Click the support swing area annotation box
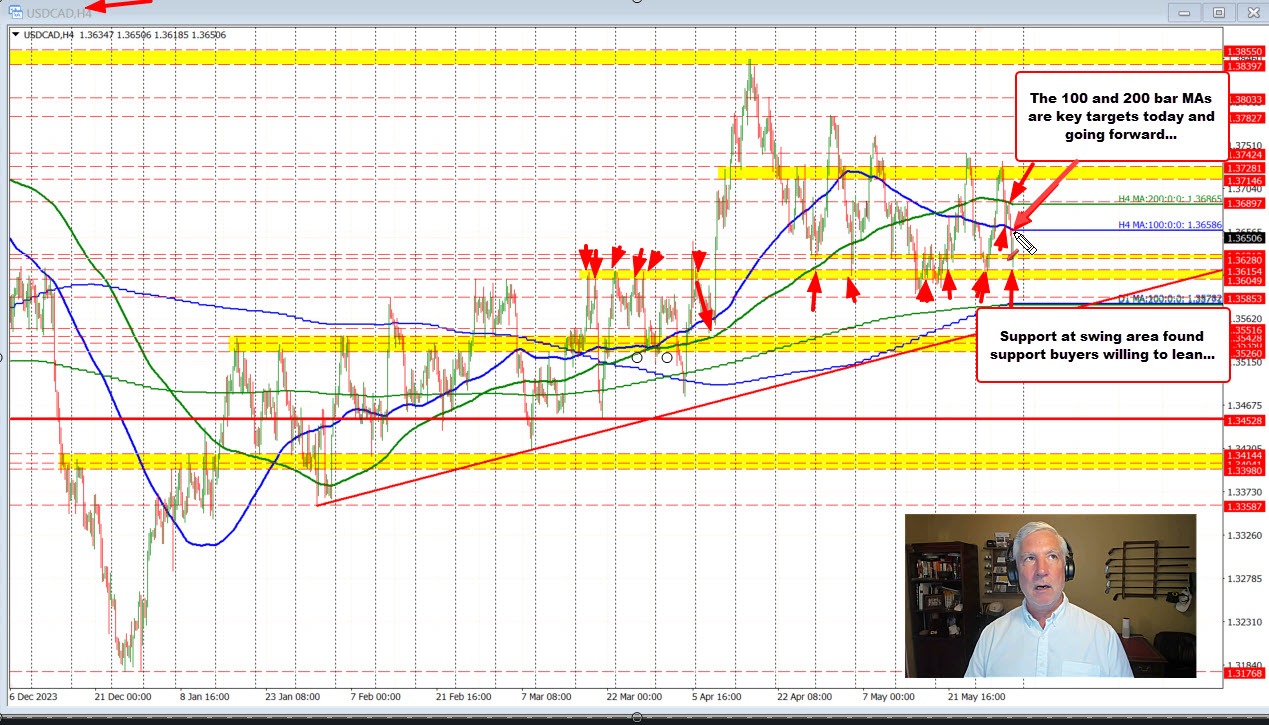This screenshot has height=725, width=1269. point(1103,345)
